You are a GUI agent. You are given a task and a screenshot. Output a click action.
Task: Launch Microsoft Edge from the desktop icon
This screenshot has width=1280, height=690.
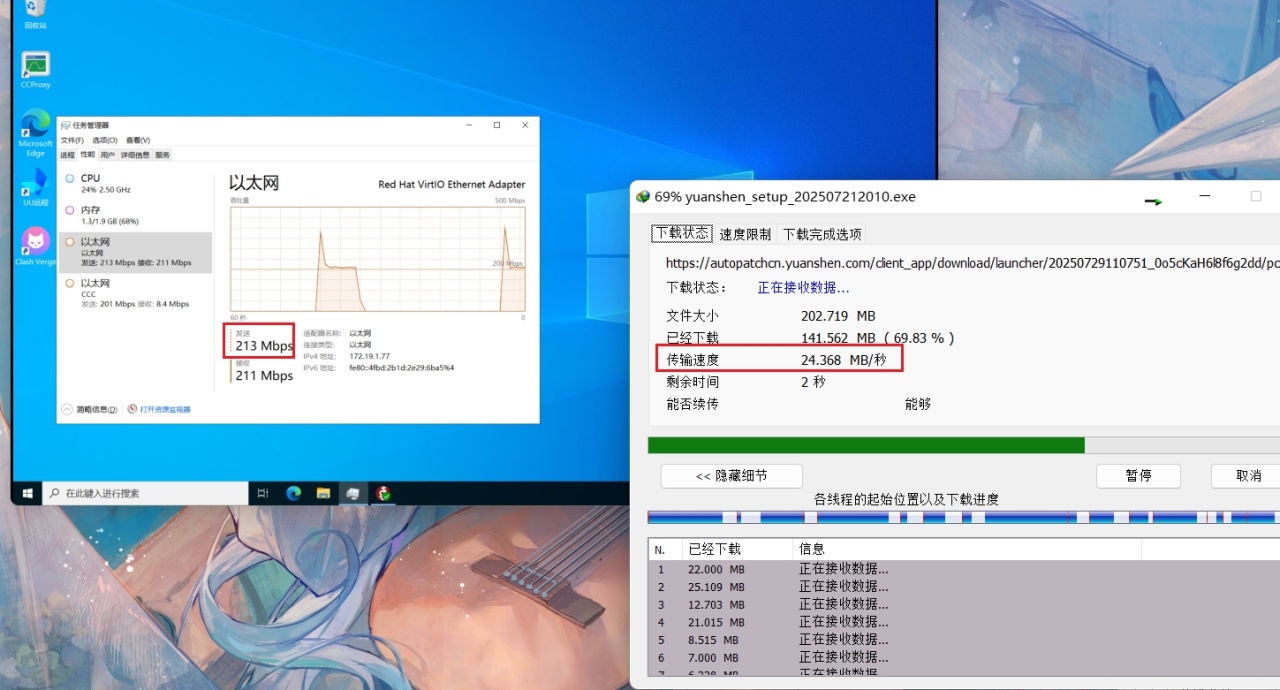point(35,132)
